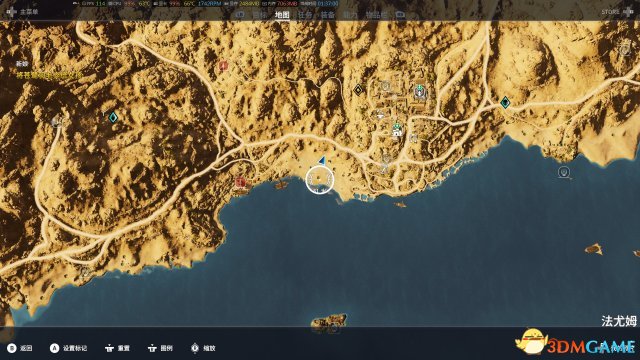
Task: Click the grey icon right of house marker
Action: click(x=413, y=138)
